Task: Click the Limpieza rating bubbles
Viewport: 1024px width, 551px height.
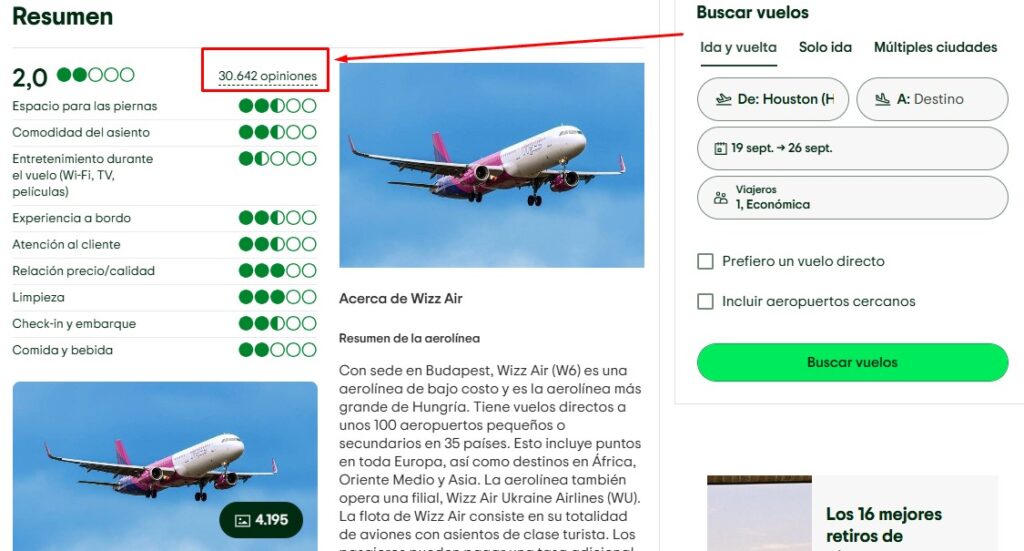Action: [278, 297]
